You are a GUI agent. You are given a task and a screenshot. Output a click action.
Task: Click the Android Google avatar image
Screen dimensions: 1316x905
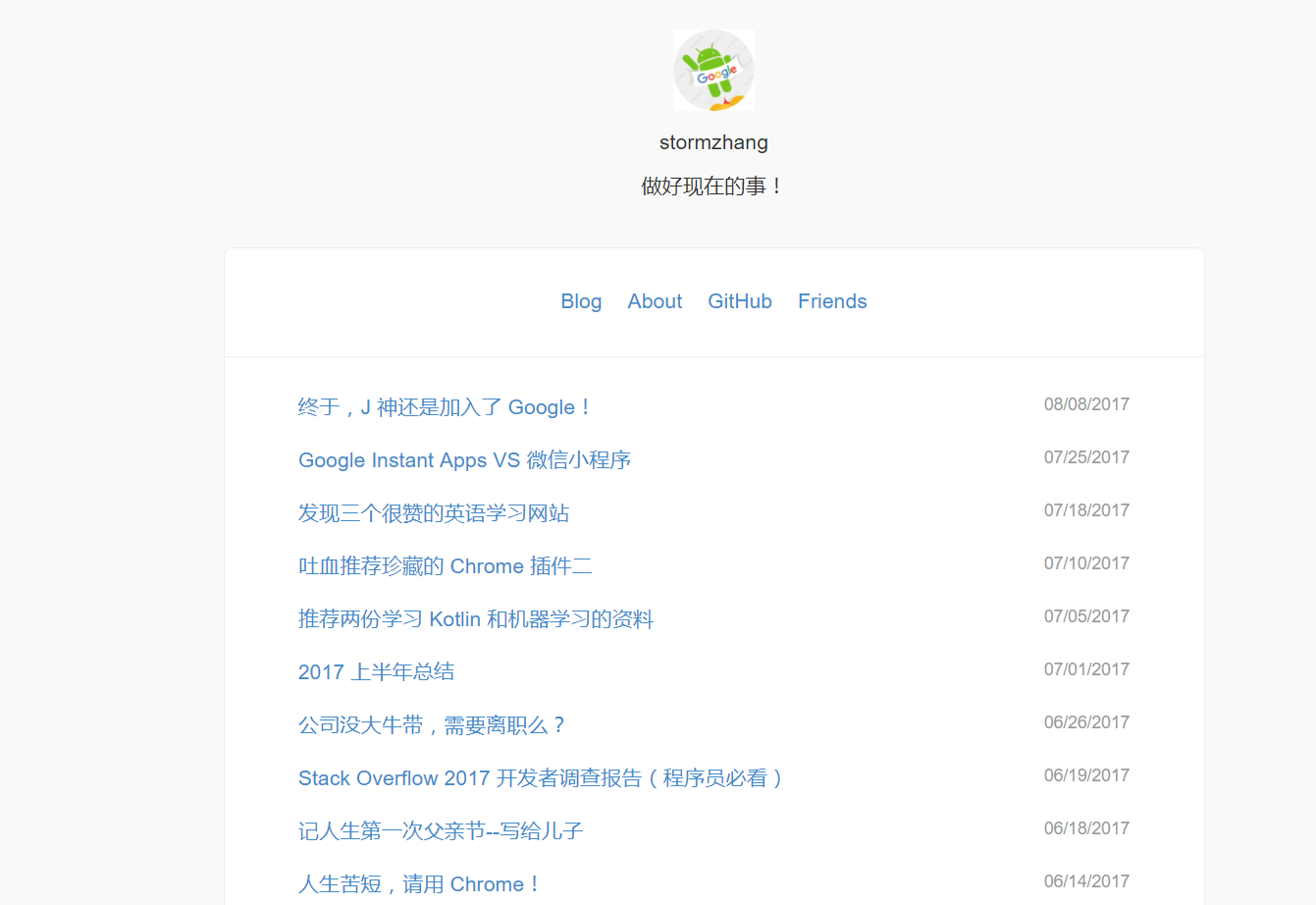(x=713, y=70)
